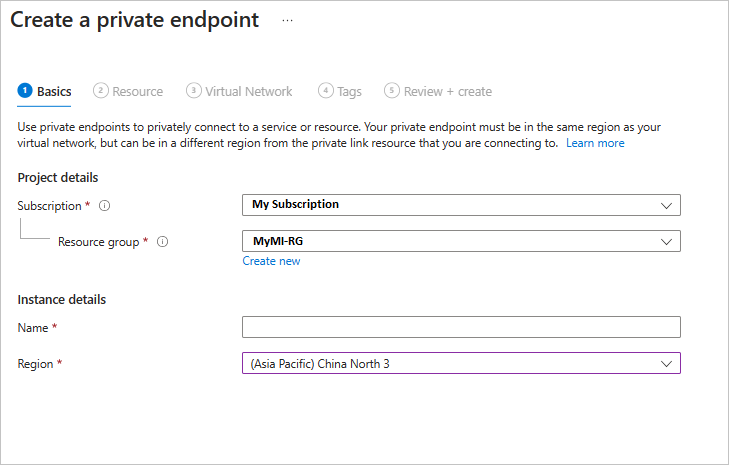
Task: Click the step 3 Virtual Network circle icon
Action: (193, 91)
